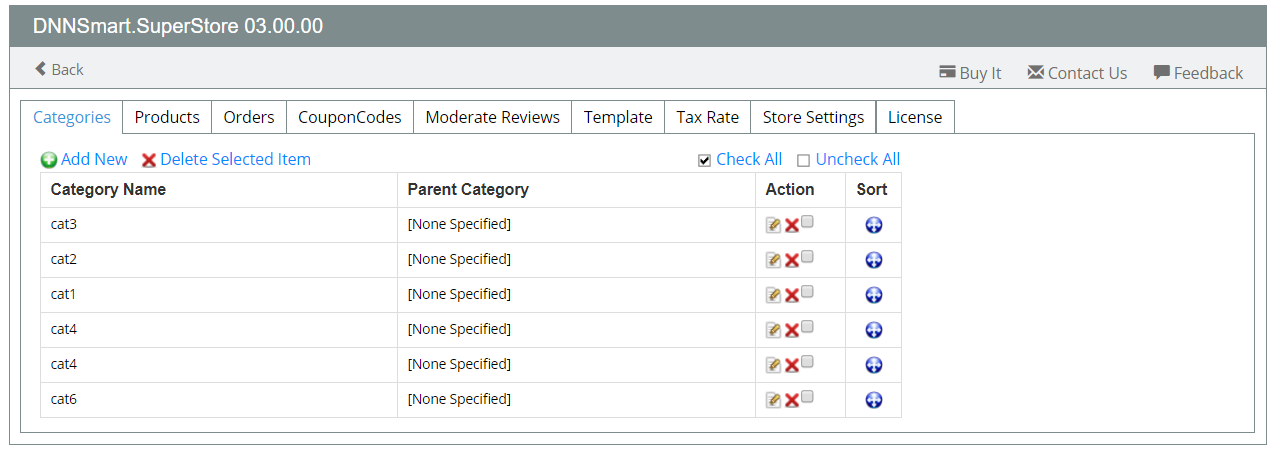The image size is (1271, 449).
Task: Click the Delete Selected Item link
Action: [235, 159]
